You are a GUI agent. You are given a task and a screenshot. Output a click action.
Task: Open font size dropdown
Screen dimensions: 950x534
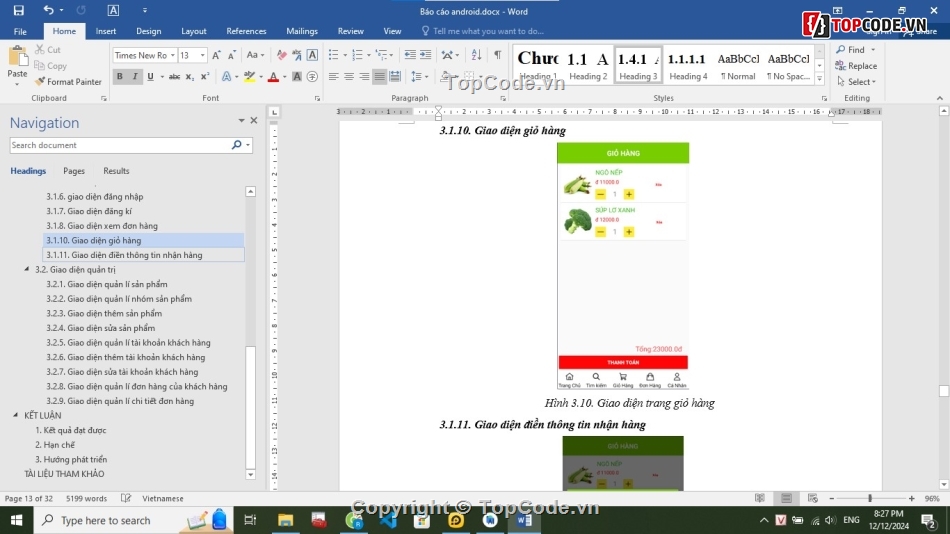(202, 55)
